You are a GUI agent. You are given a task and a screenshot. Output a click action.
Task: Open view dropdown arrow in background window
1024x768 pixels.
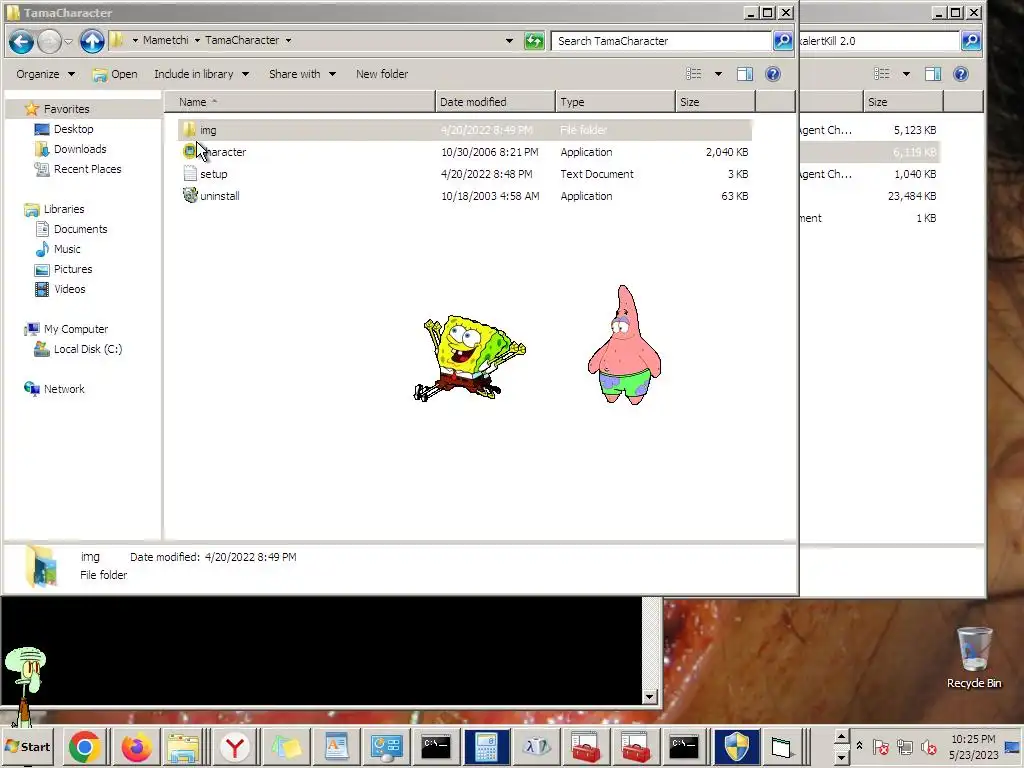click(906, 74)
